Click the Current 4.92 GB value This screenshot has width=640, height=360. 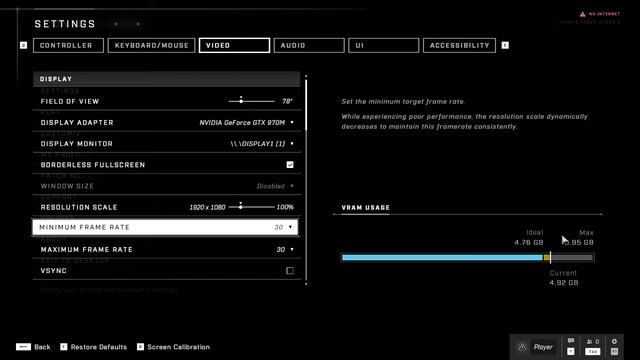pos(564,282)
